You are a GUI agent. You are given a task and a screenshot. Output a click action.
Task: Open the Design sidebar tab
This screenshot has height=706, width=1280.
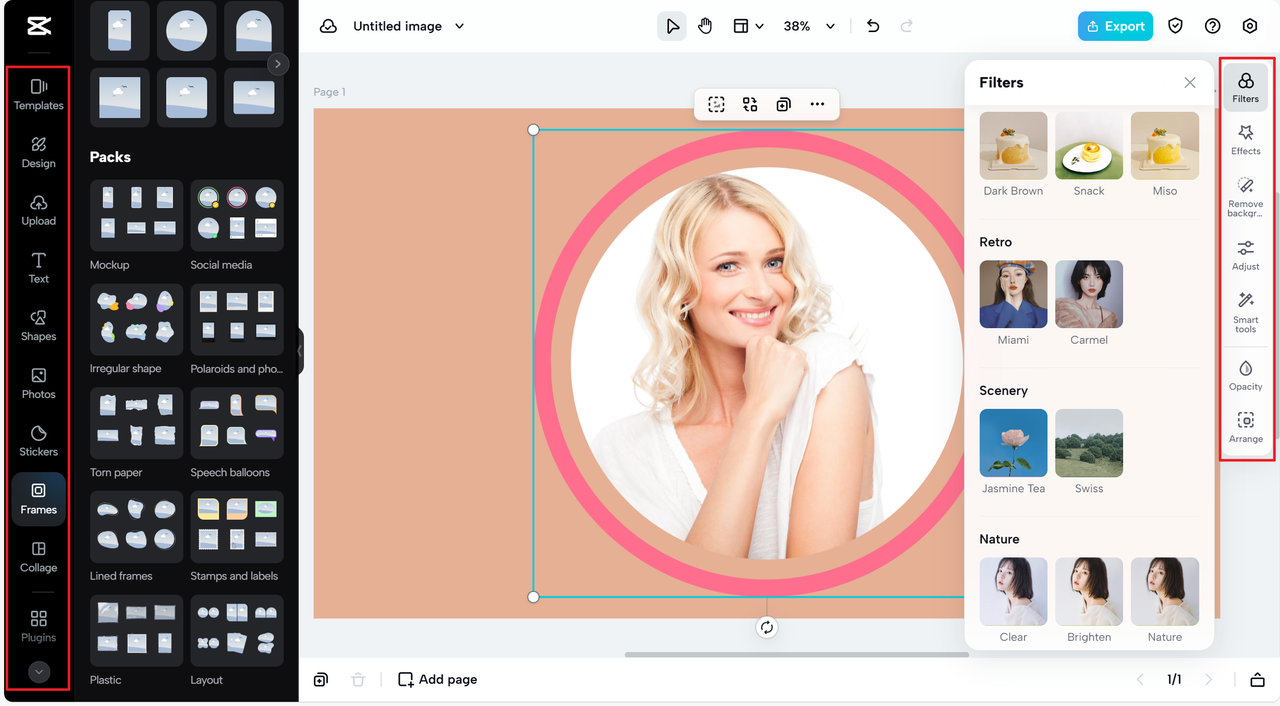tap(38, 152)
